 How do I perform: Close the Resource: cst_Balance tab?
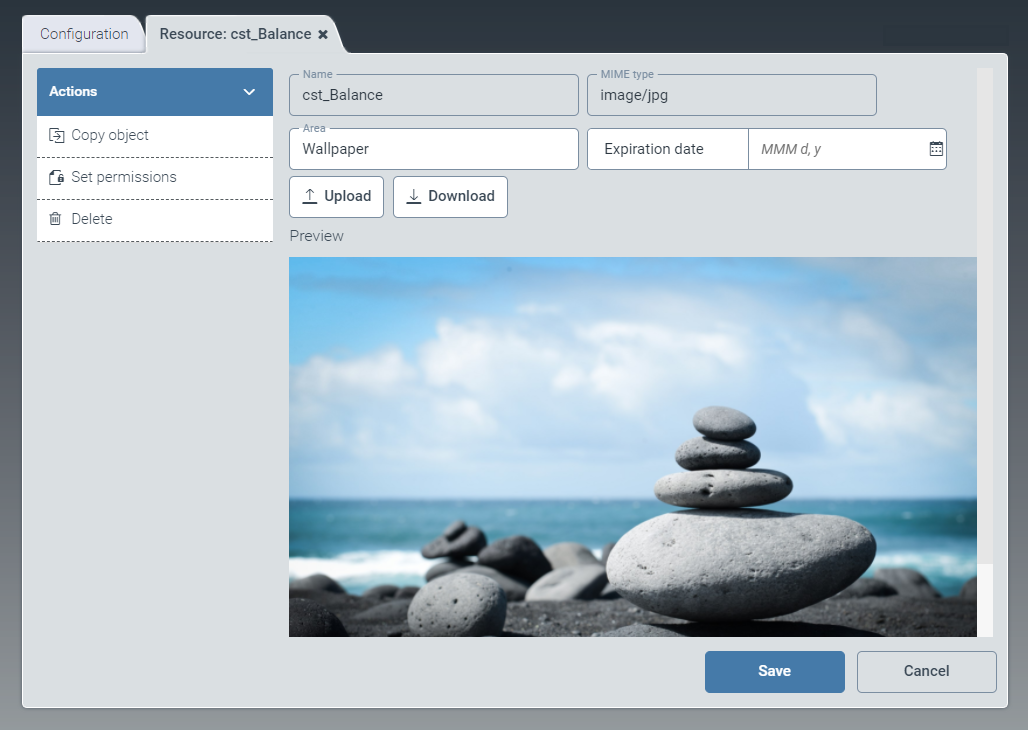coord(323,34)
